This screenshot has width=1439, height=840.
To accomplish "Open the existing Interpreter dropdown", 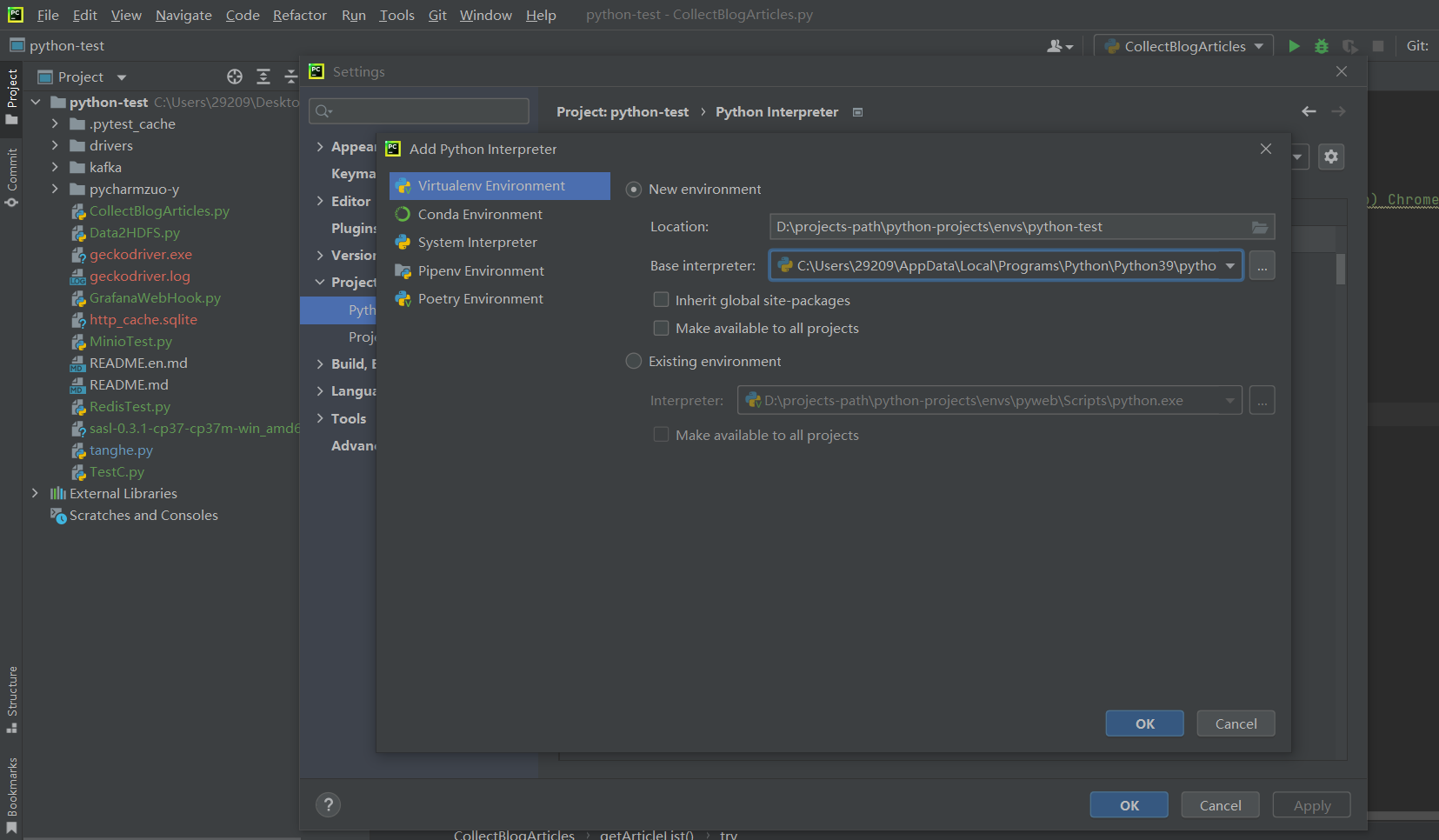I will point(1230,400).
